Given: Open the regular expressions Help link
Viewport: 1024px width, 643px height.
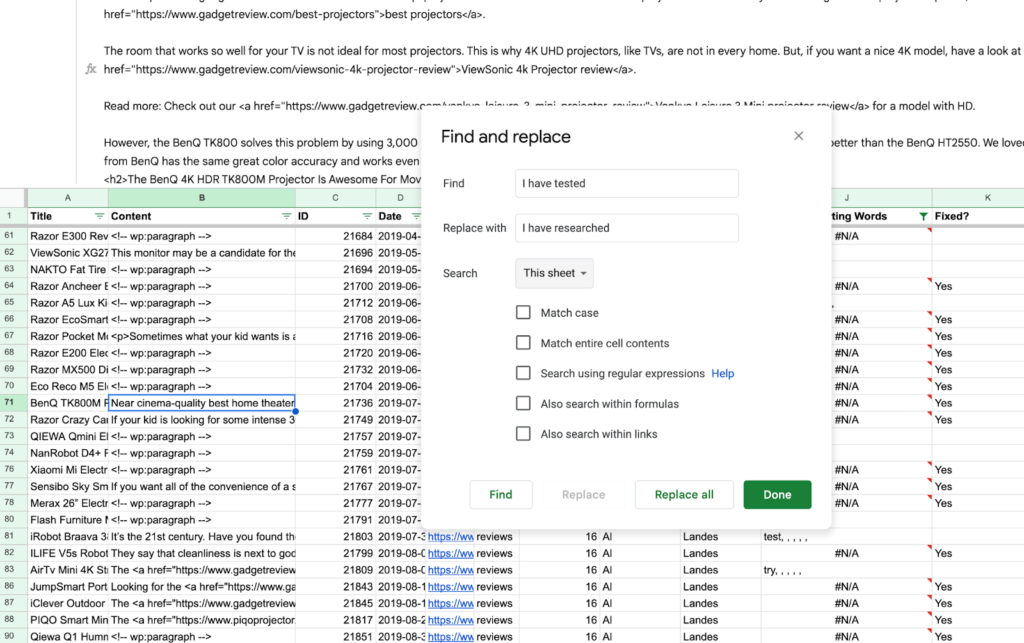Looking at the screenshot, I should [722, 373].
